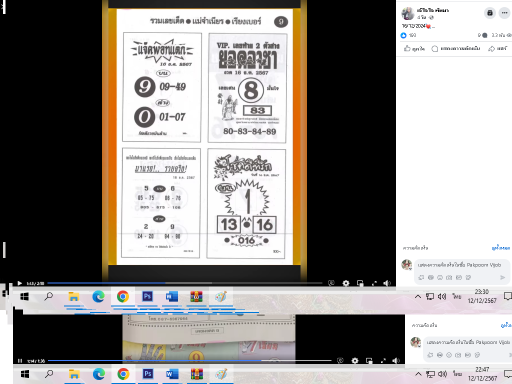View the blue like reactions count

coord(408,35)
